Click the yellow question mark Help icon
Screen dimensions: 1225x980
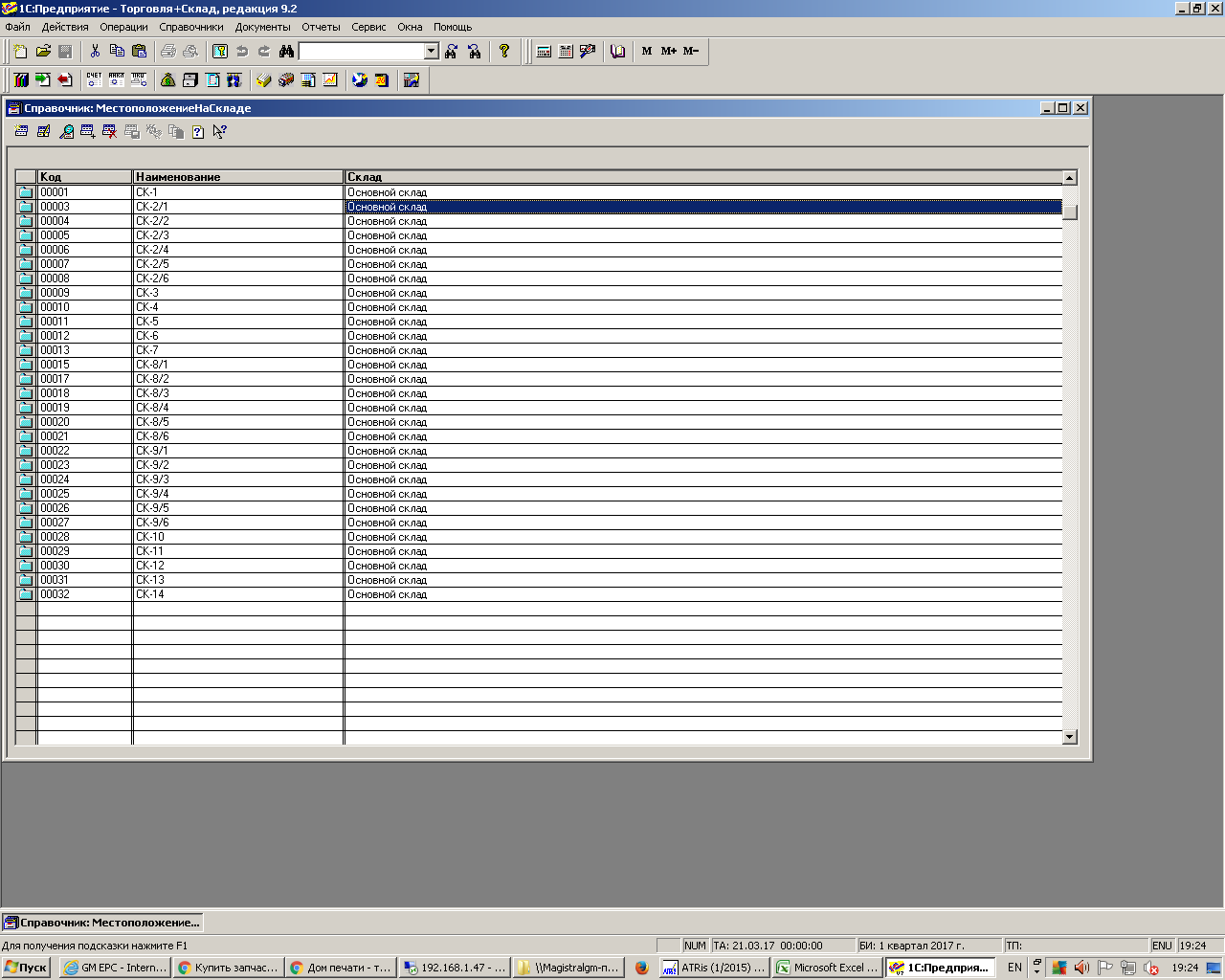504,52
